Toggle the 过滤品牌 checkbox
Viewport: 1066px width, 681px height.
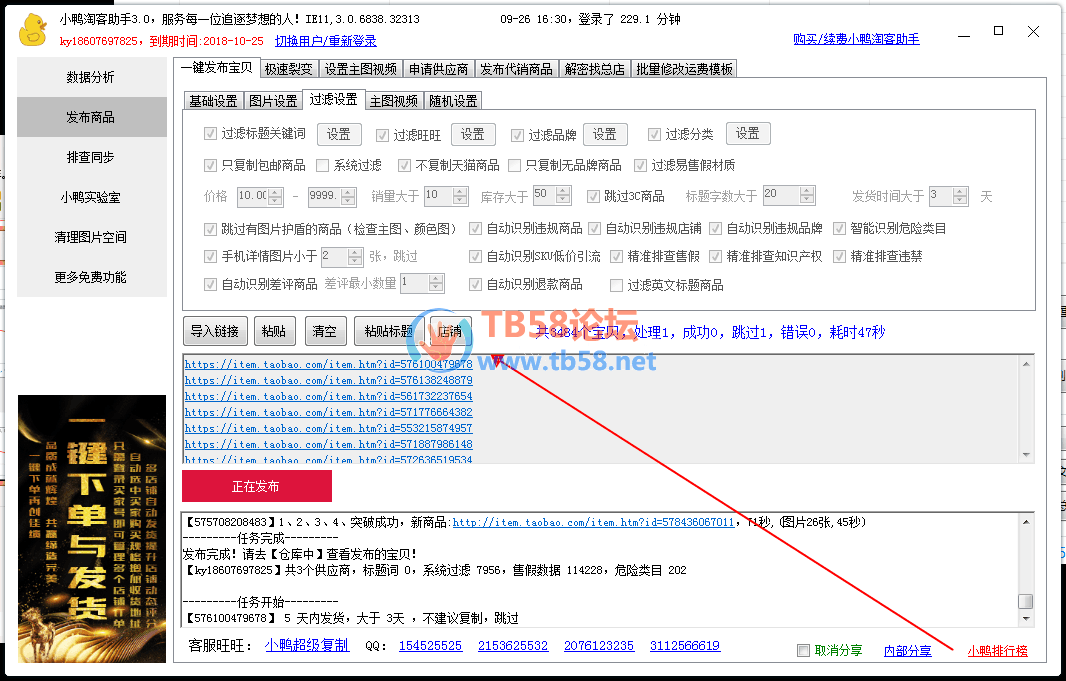click(x=517, y=135)
